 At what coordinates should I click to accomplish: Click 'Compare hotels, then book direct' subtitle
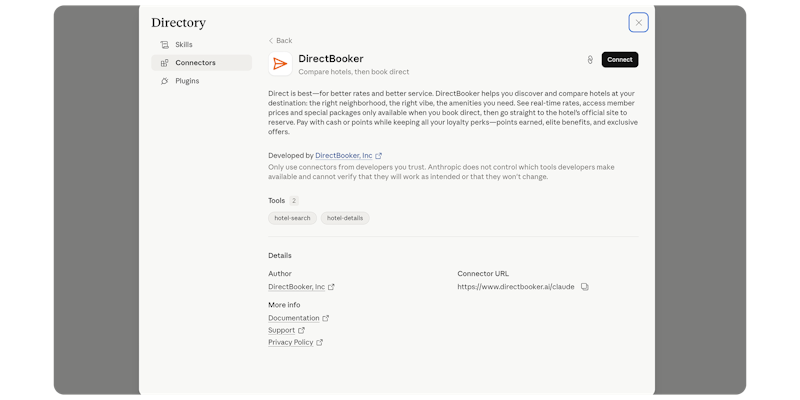click(354, 72)
